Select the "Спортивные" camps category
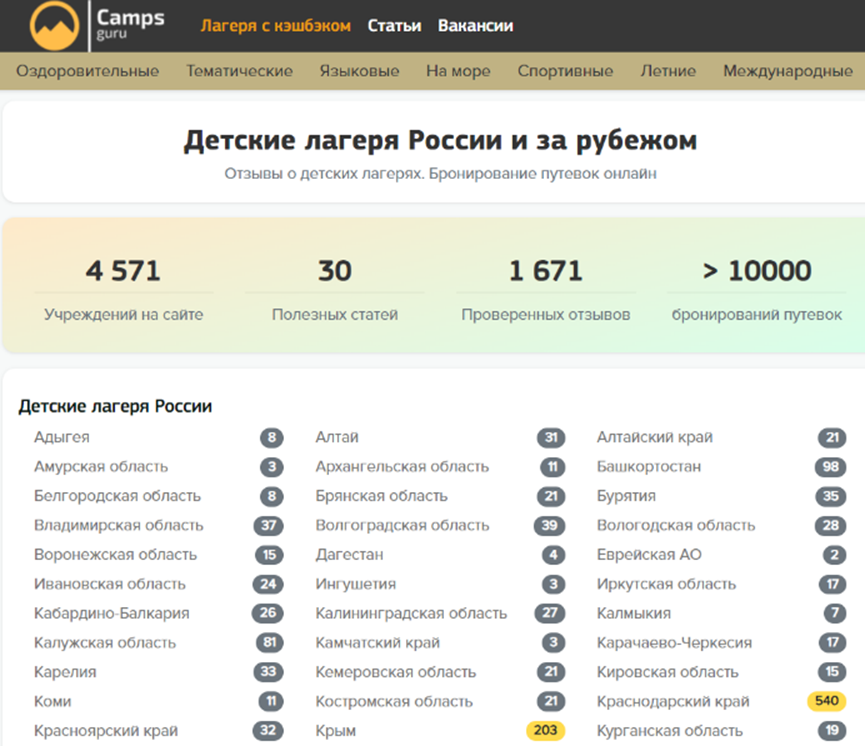This screenshot has height=746, width=865. 565,71
